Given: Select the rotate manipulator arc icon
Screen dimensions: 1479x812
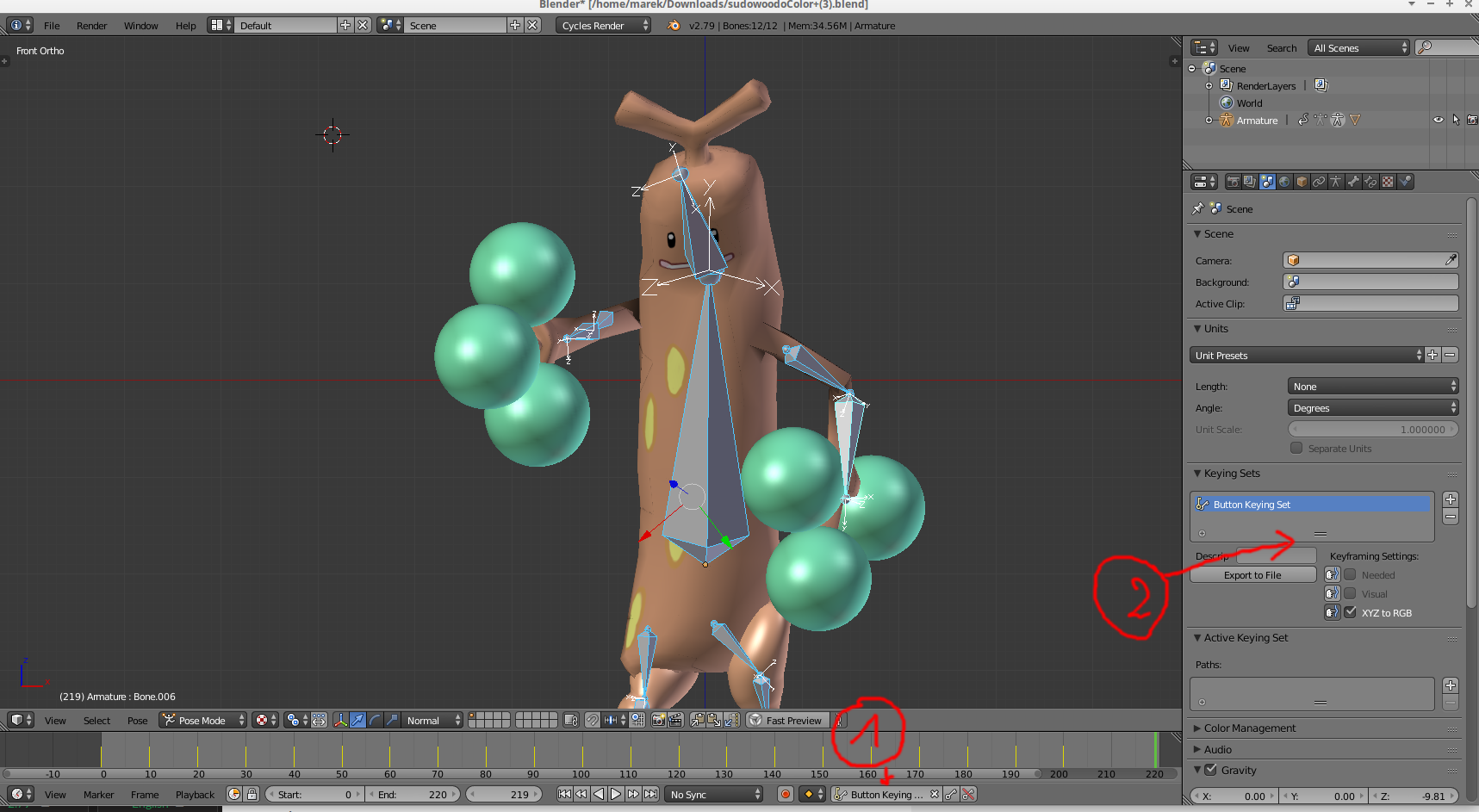Looking at the screenshot, I should [375, 720].
